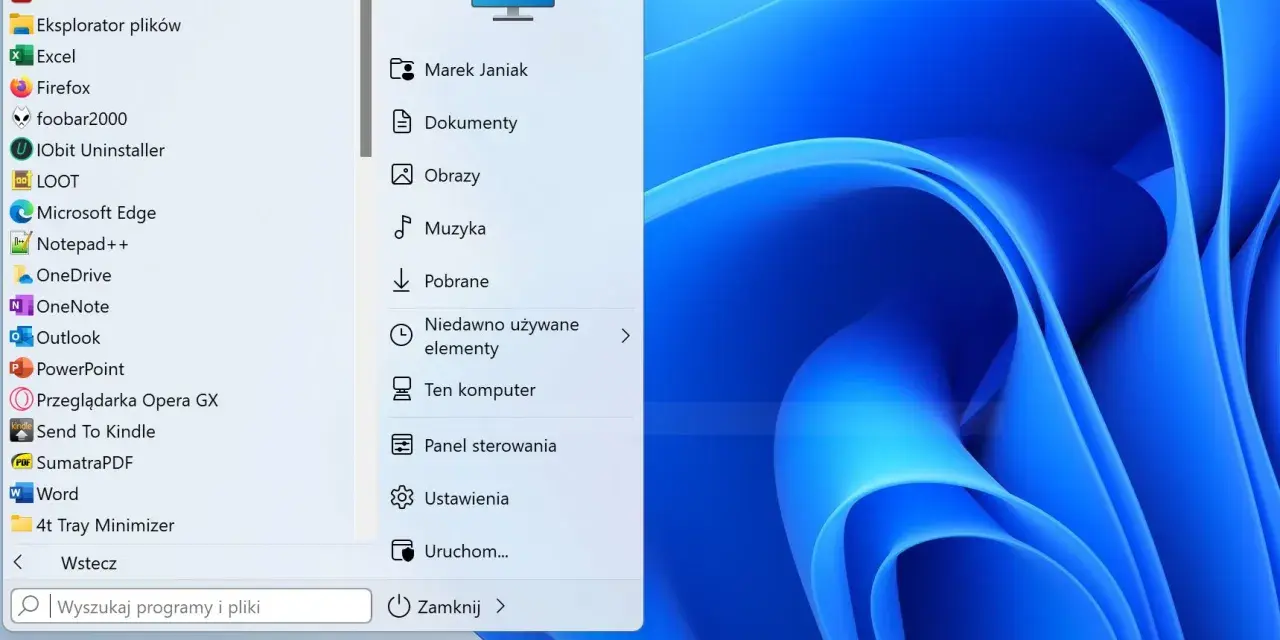Select the Dokumenty menu entry

(511, 122)
